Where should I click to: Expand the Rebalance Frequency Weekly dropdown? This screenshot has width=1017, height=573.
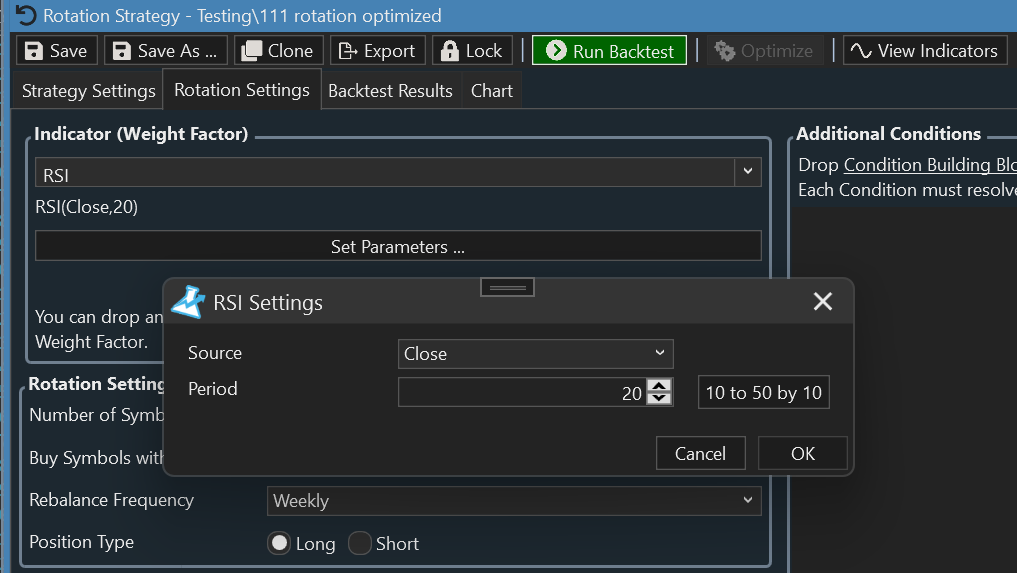tap(513, 500)
